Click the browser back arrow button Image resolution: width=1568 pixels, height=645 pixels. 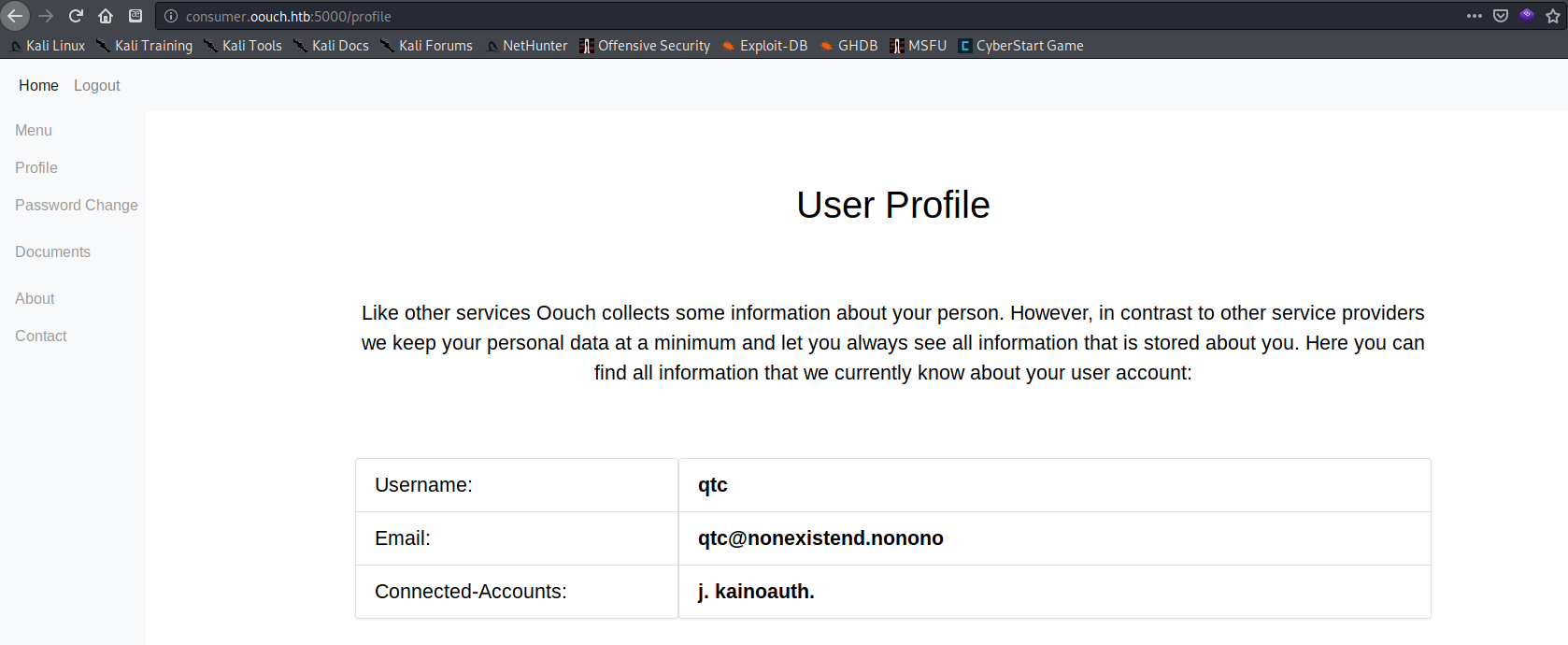[15, 16]
